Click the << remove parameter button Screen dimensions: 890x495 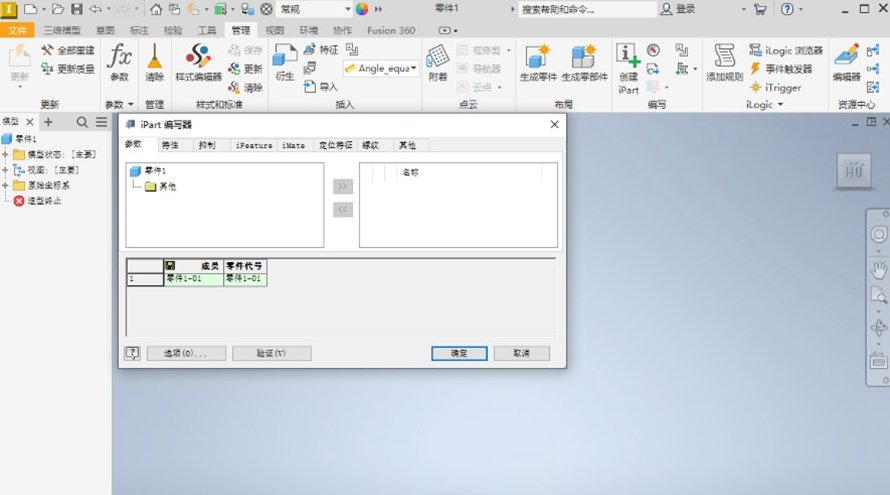pos(343,209)
